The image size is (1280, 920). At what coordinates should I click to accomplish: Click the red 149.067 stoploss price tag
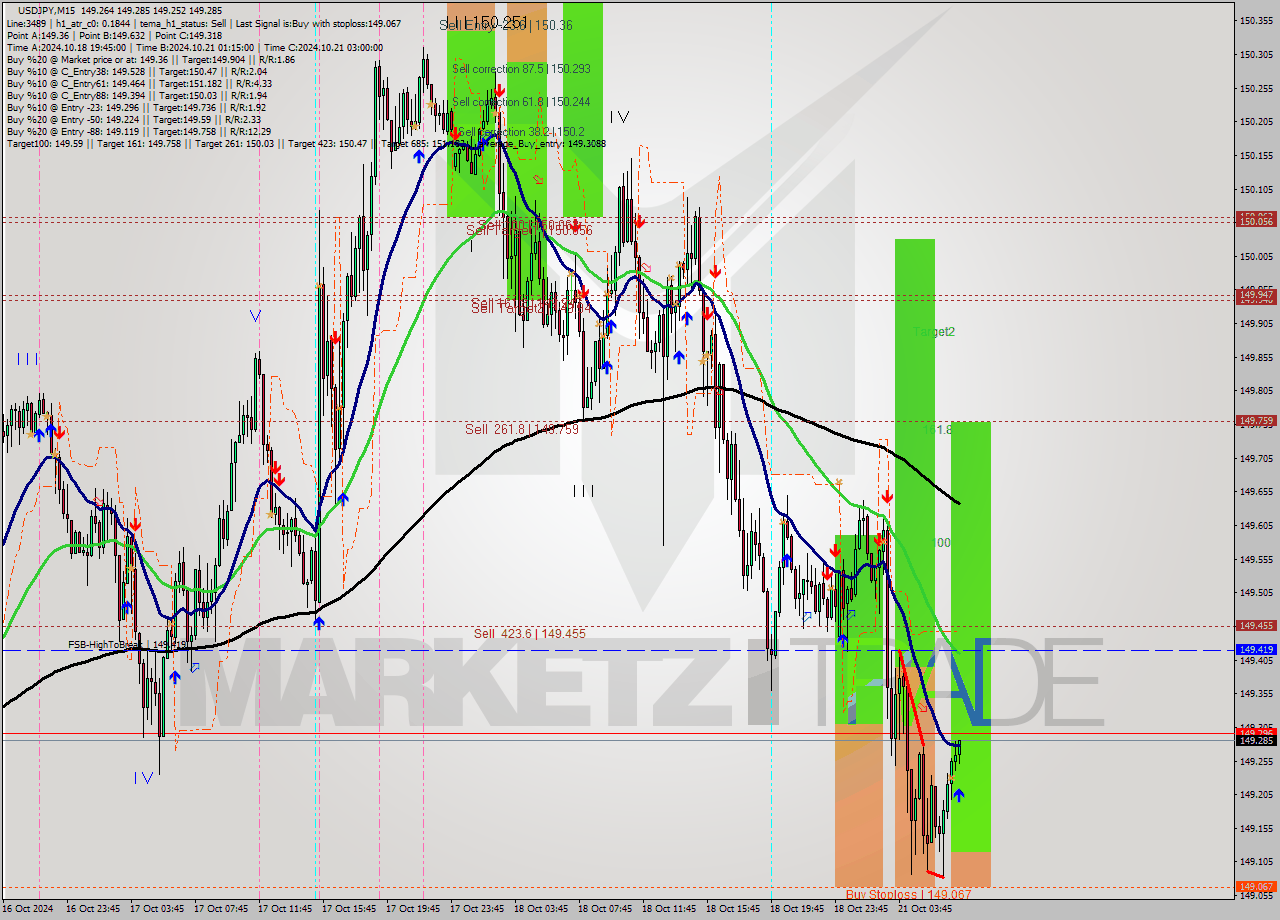tap(1257, 886)
